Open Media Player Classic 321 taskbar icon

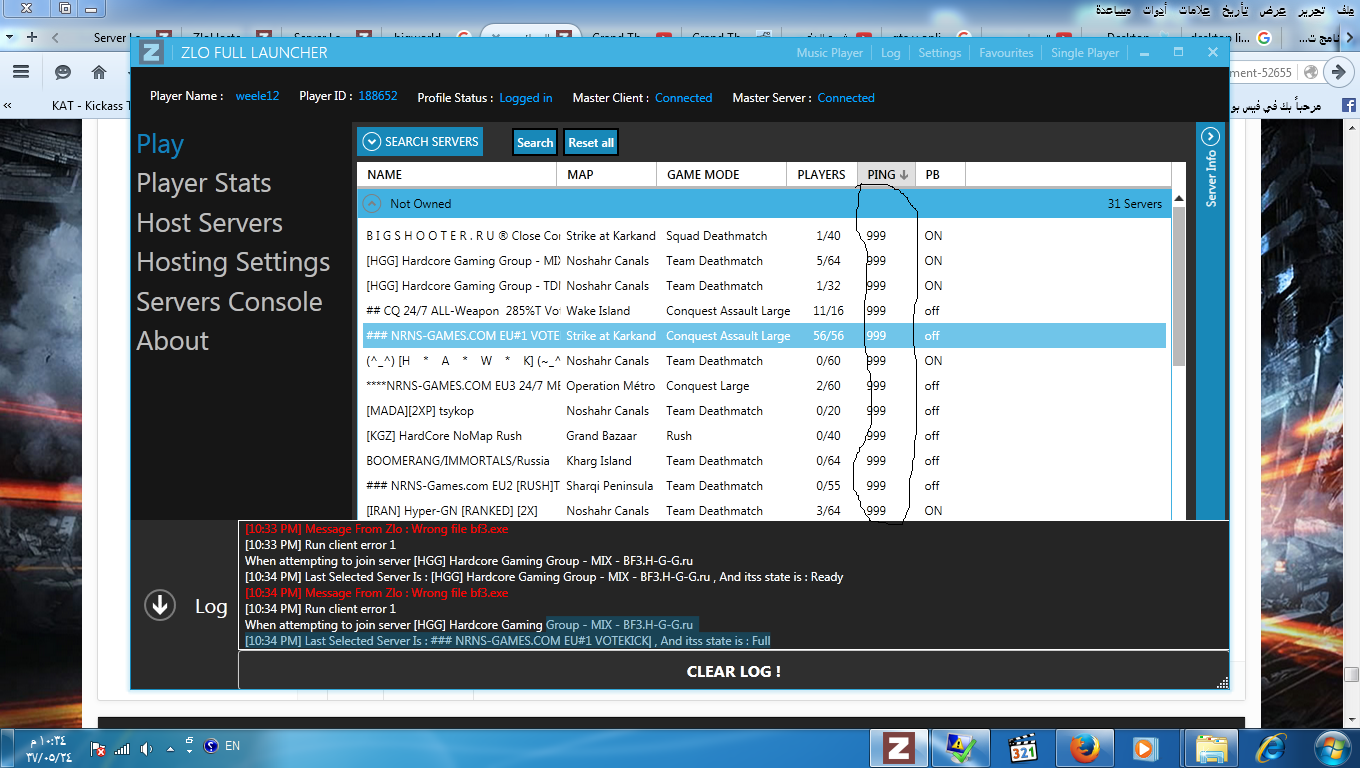1023,747
